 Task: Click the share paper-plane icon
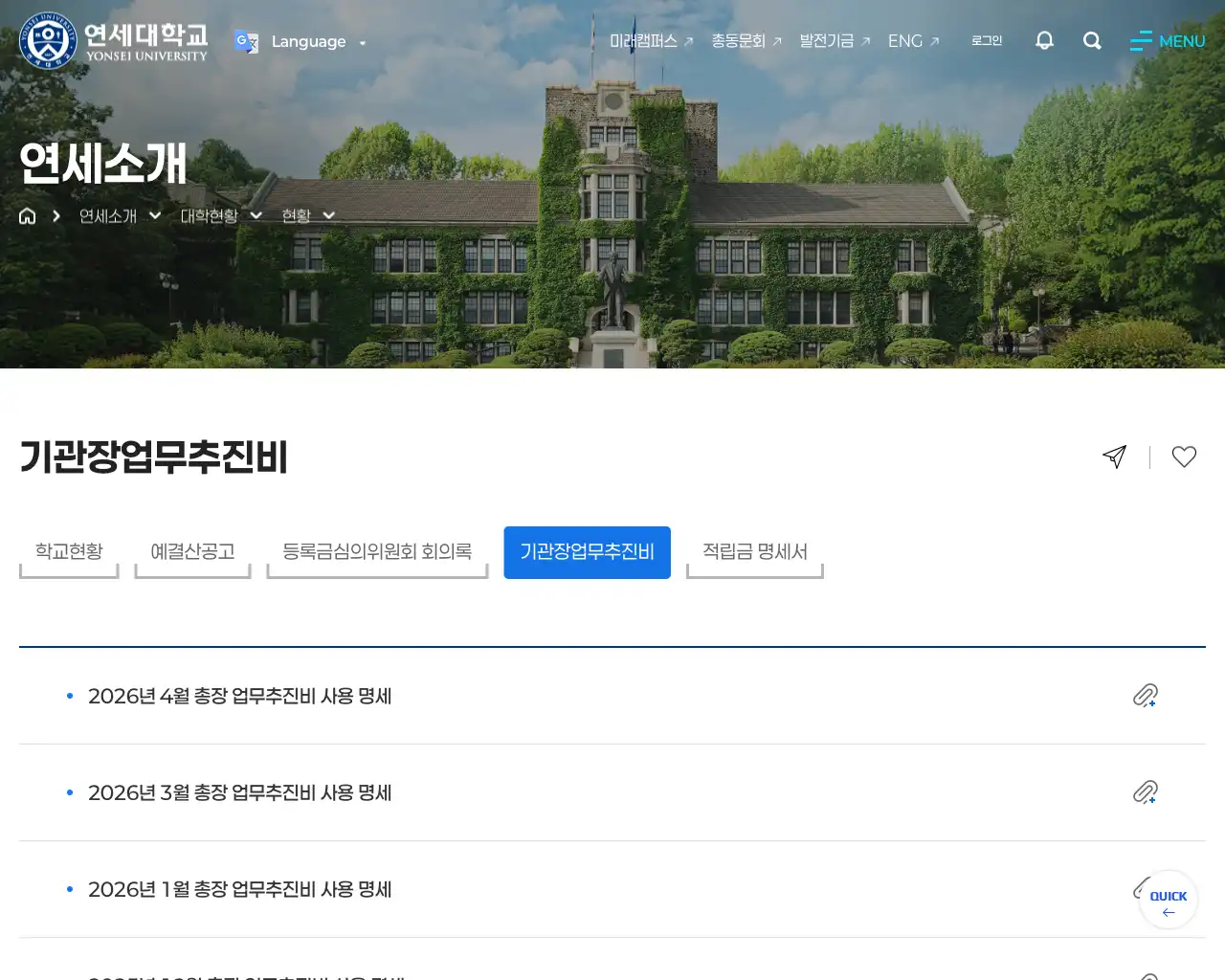click(x=1114, y=457)
